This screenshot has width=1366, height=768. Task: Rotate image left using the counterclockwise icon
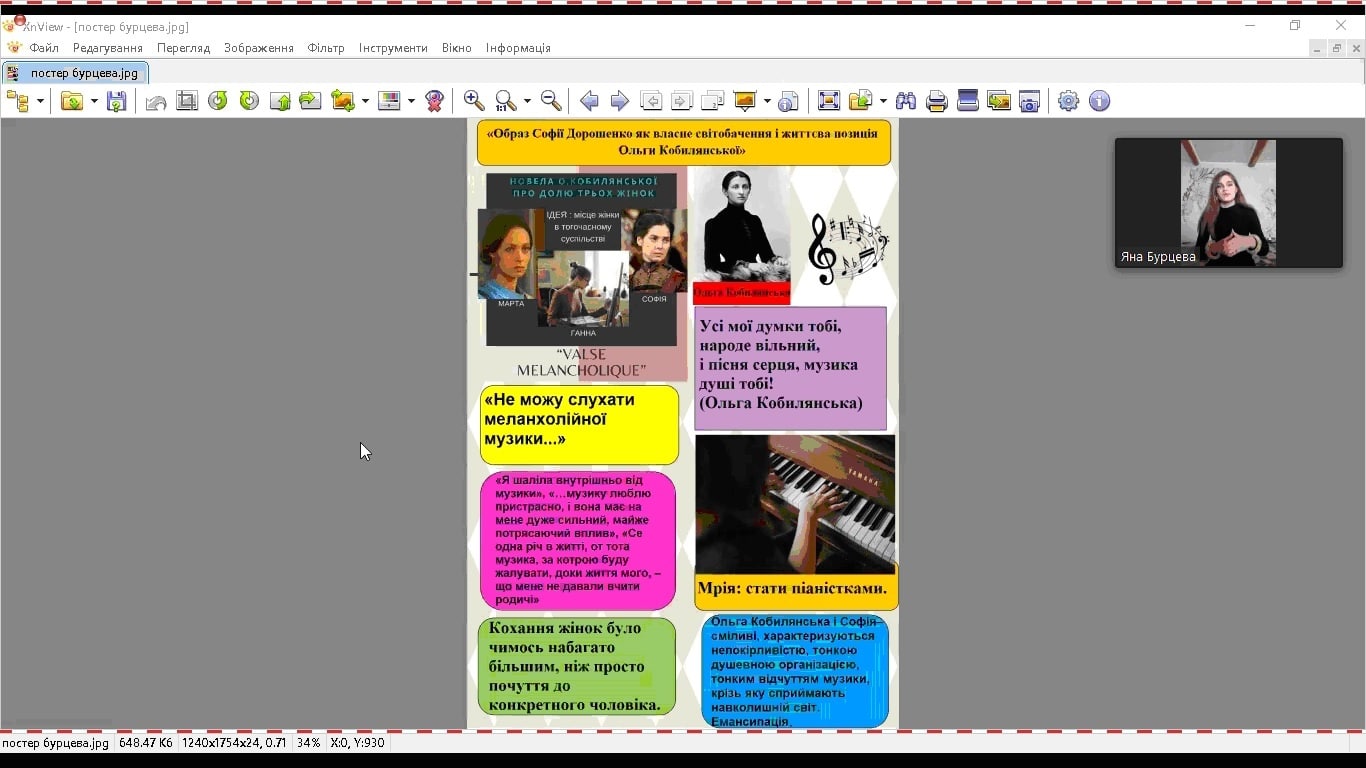point(218,101)
